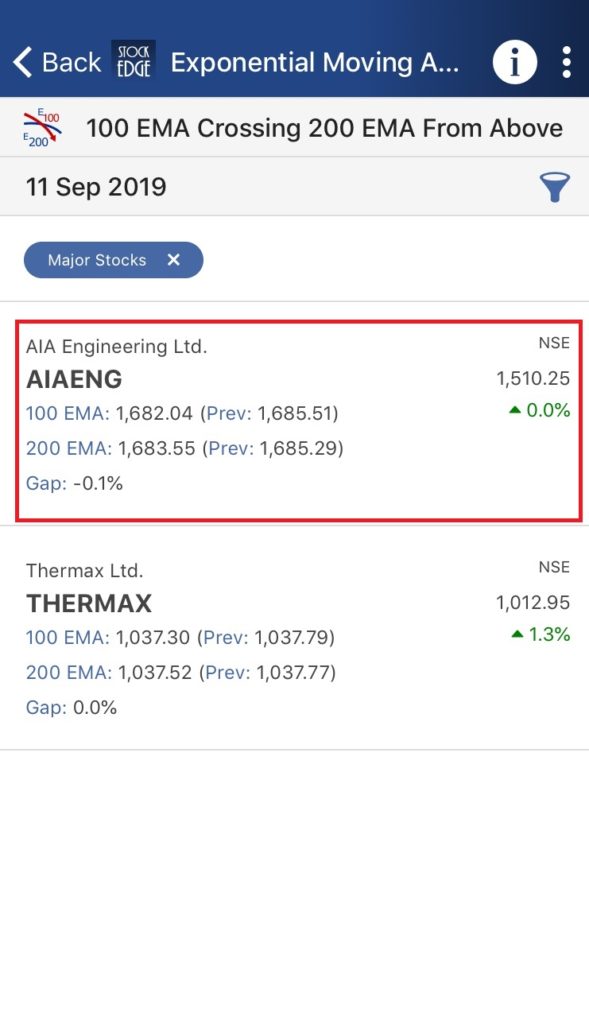The width and height of the screenshot is (589, 1024).
Task: Tap the NSE label on AIAENG card
Action: click(x=554, y=342)
